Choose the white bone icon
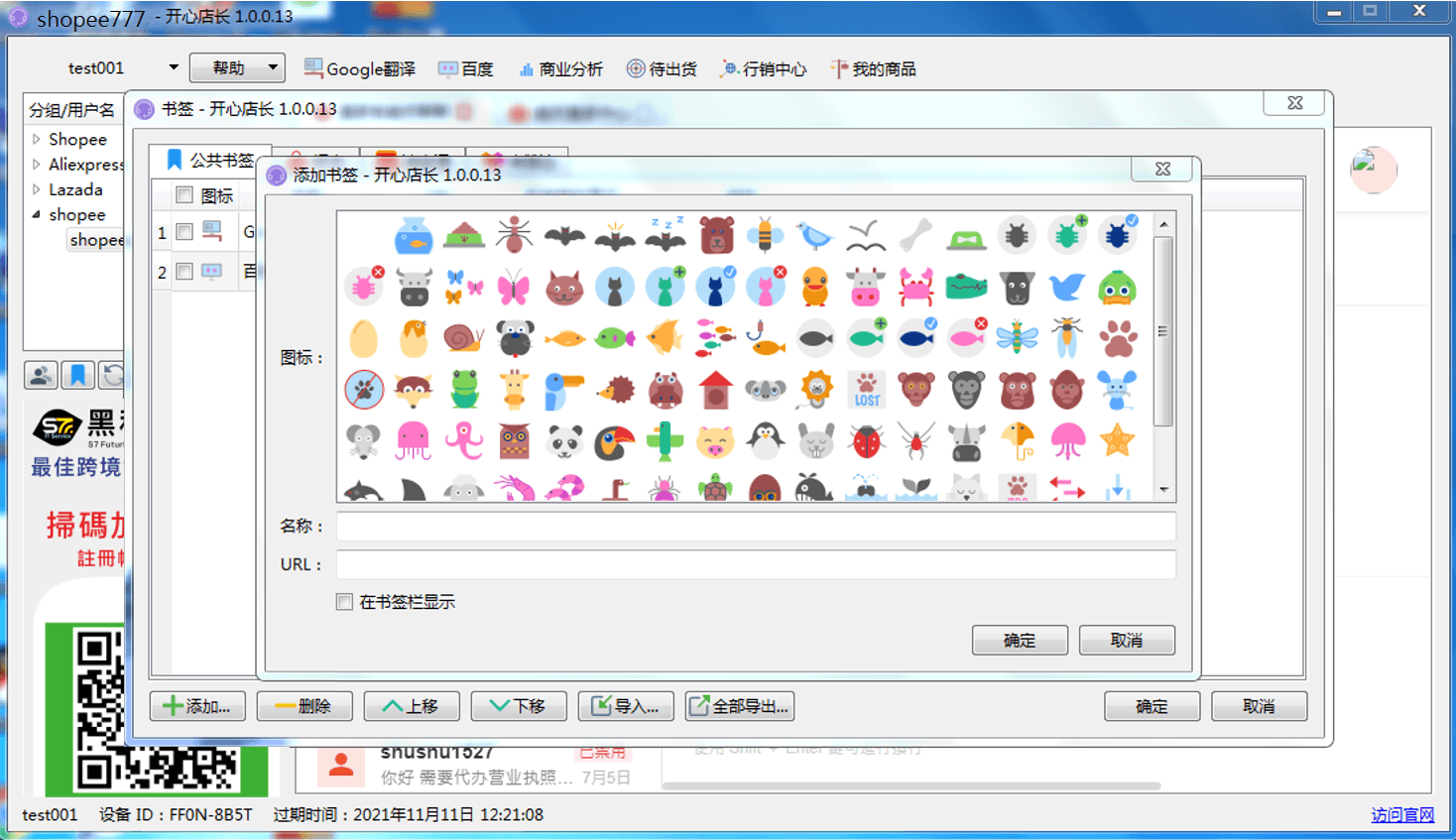This screenshot has height=840, width=1456. tap(915, 236)
